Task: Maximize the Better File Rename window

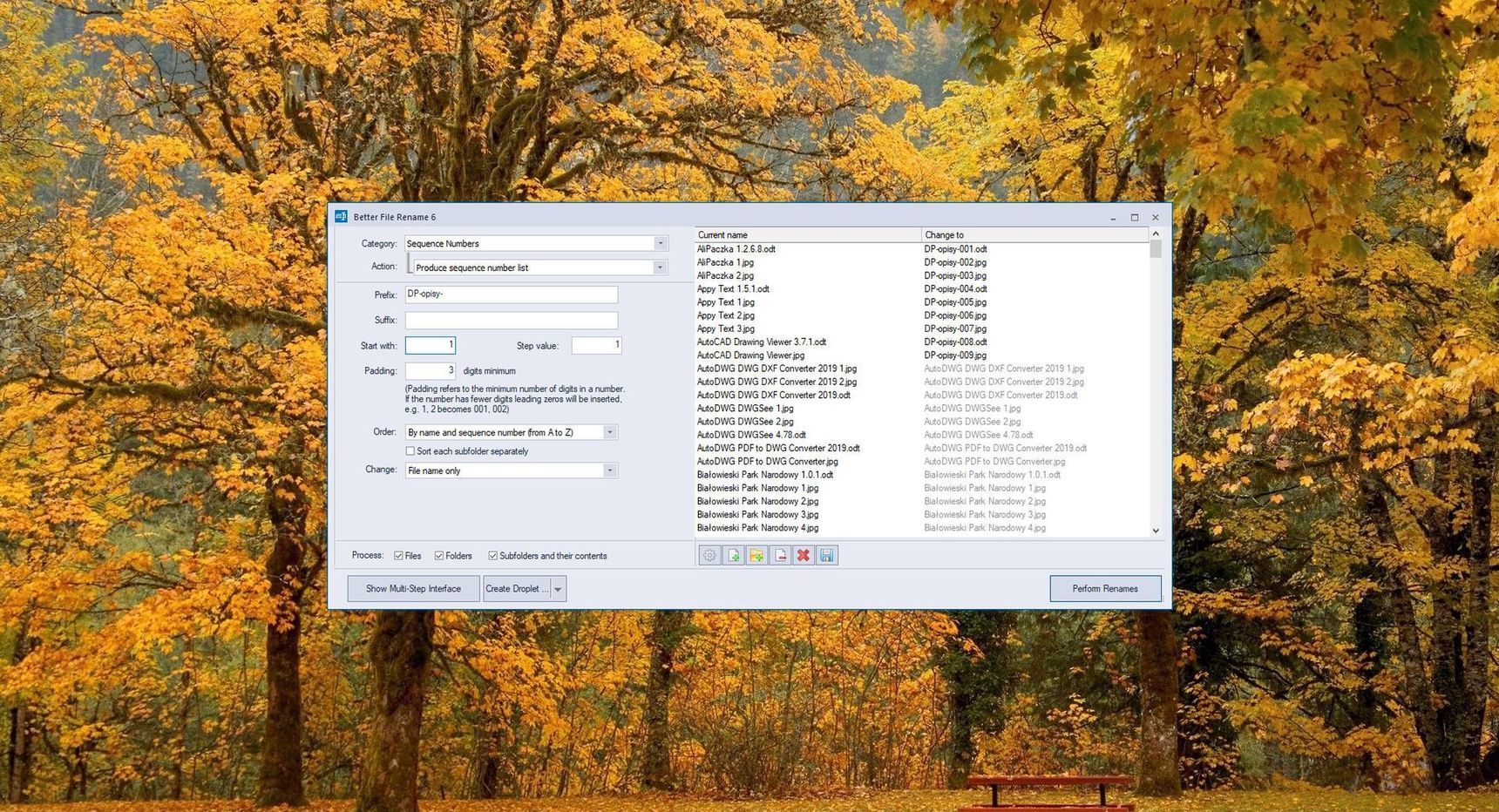Action: click(1135, 217)
